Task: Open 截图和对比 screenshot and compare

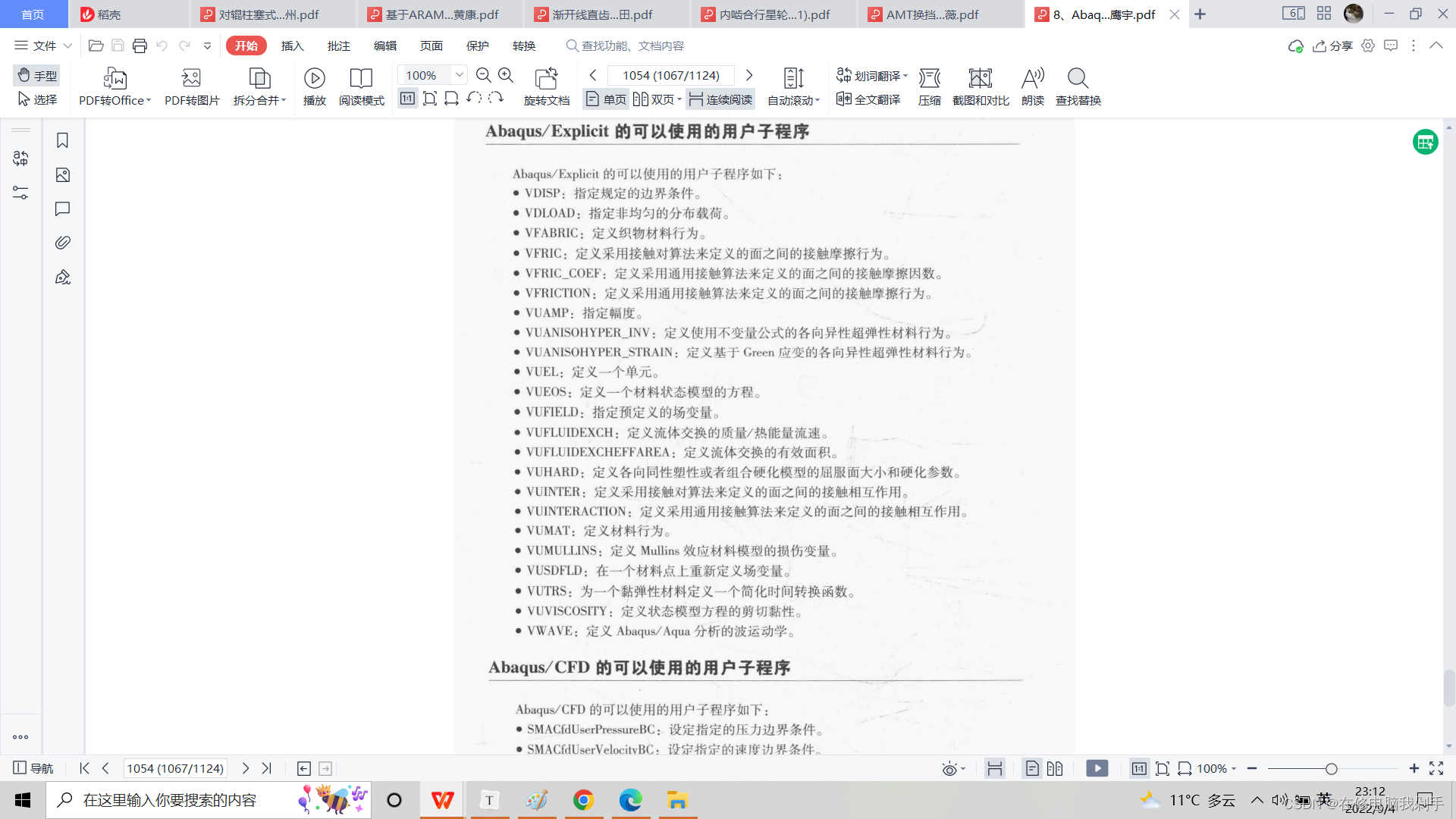Action: point(981,86)
